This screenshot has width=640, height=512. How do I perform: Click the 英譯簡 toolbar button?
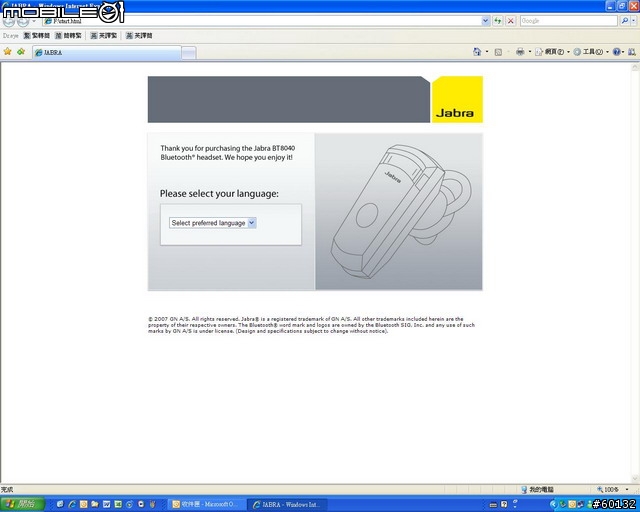tap(139, 36)
